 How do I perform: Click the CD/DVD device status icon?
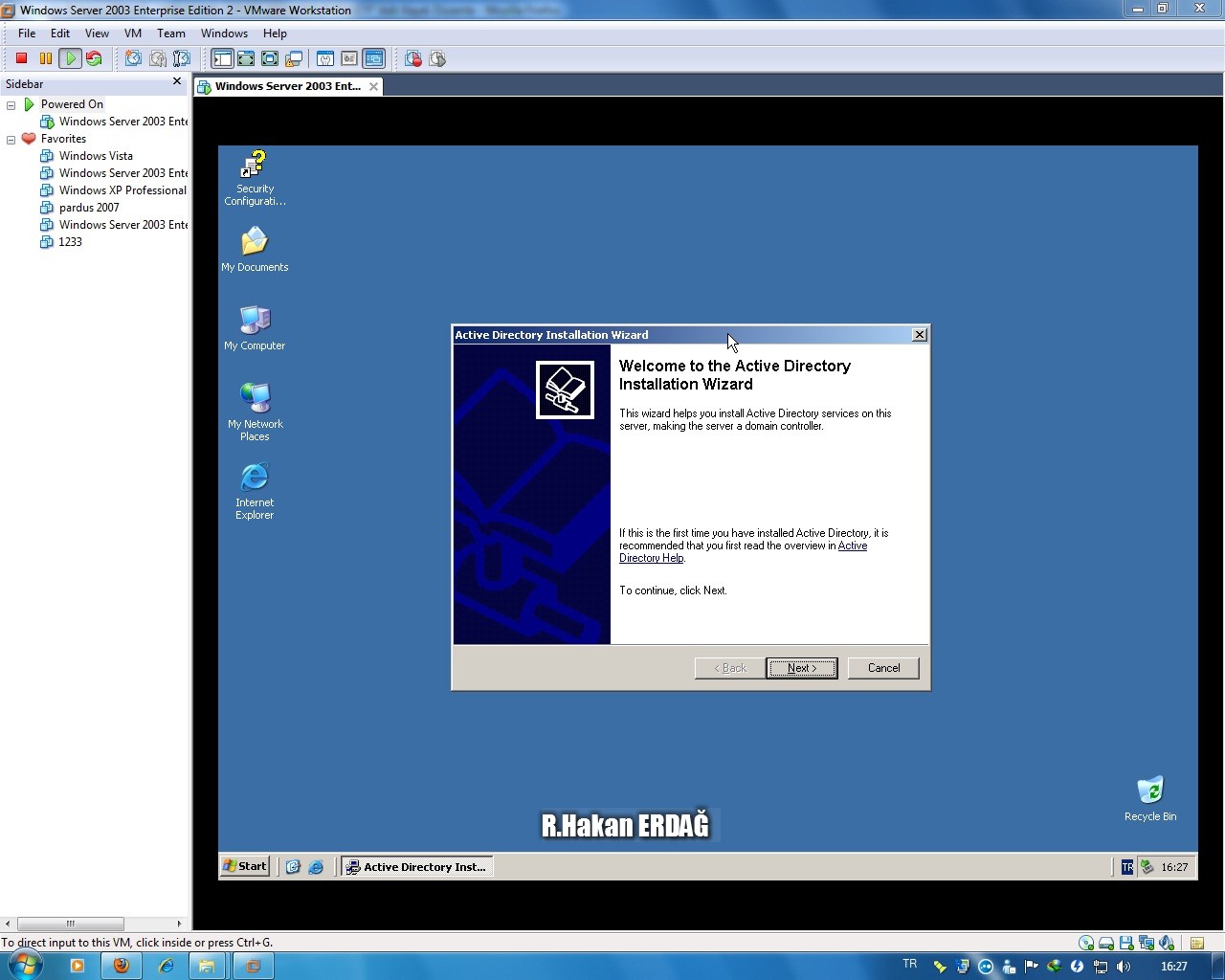tap(1086, 943)
